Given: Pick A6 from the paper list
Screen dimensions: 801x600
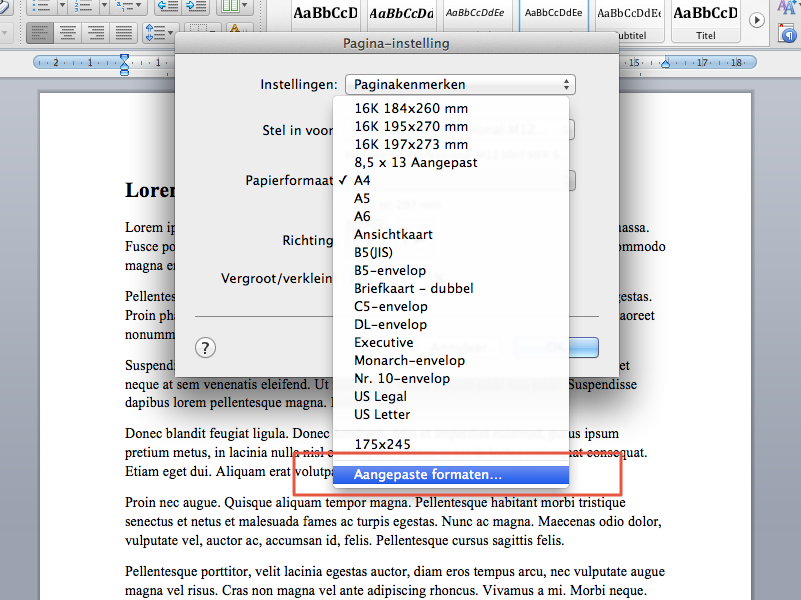Looking at the screenshot, I should click(451, 217).
